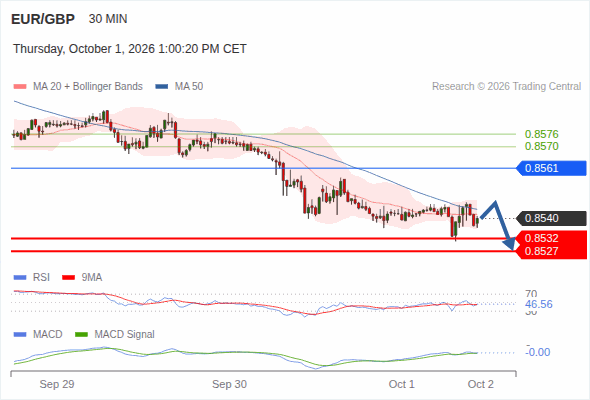Click the RSI blue legend swatch

[20, 278]
